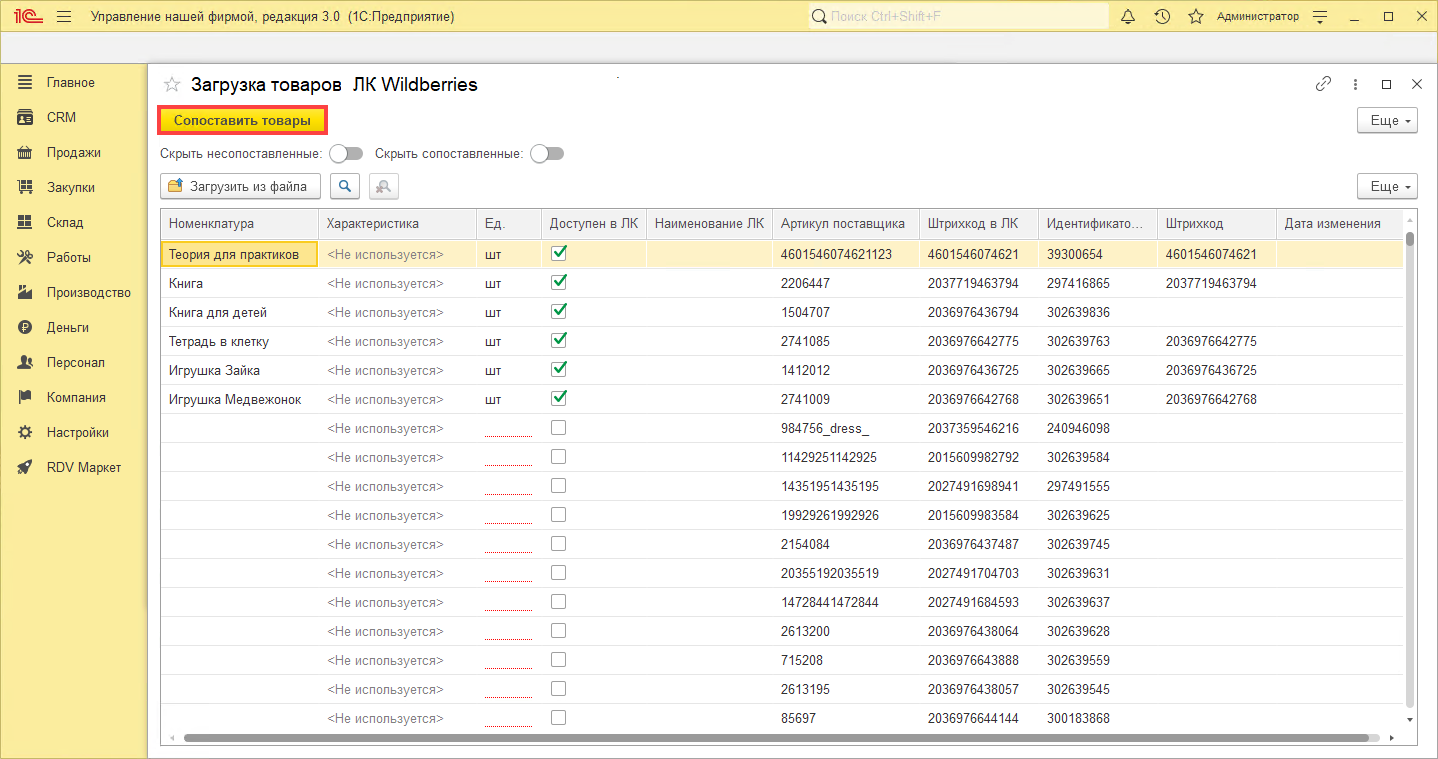This screenshot has width=1438, height=759.
Task: Uncheck Доступен в ЛК for Теория для практиков
Action: [559, 253]
